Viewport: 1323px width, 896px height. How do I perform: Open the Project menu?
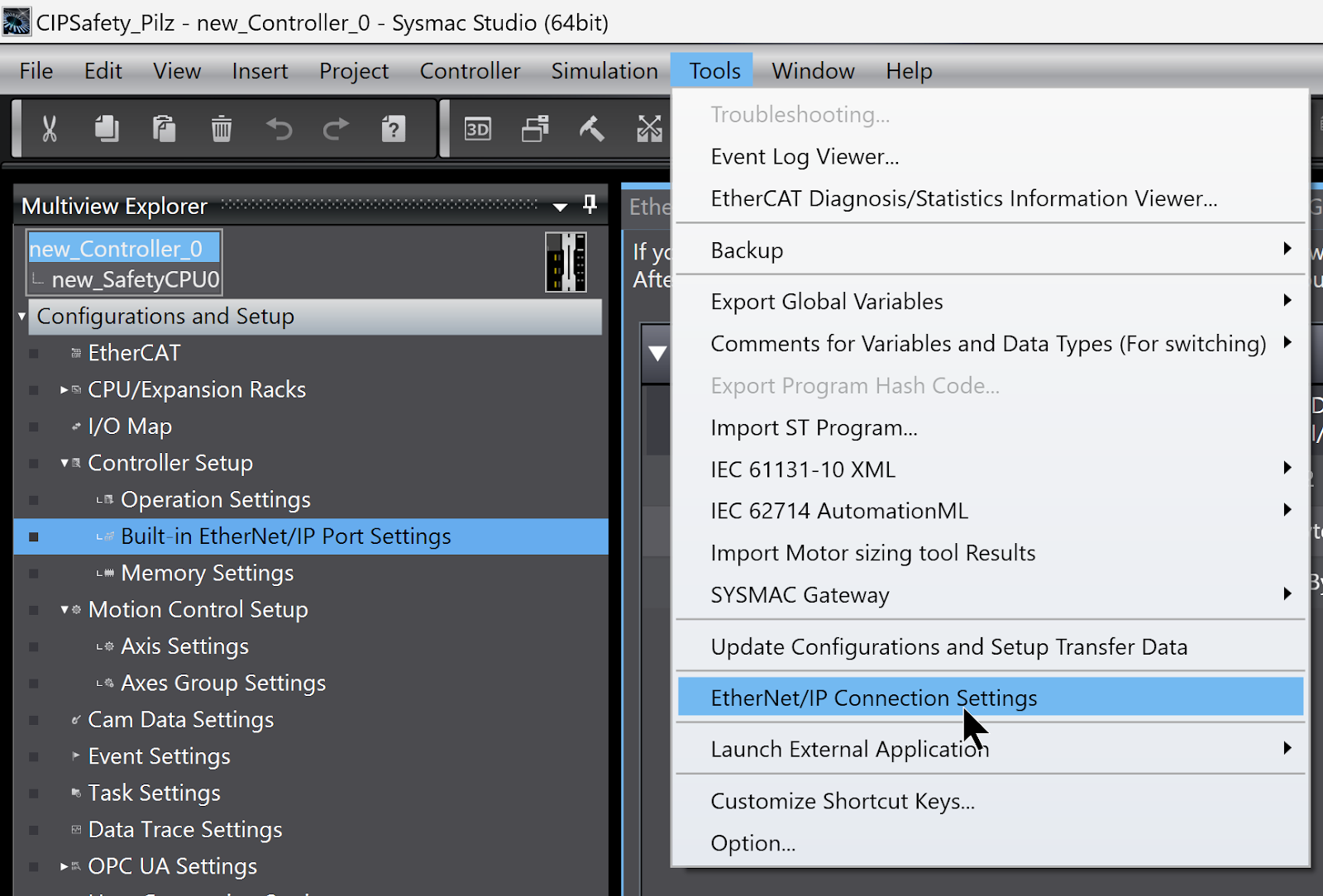[x=354, y=71]
